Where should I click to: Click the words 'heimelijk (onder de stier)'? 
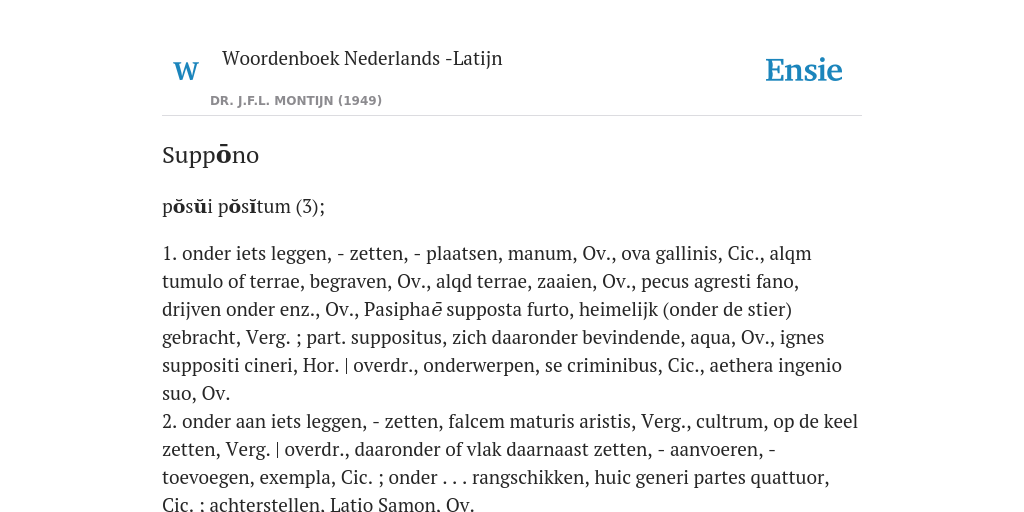pyautogui.click(x=685, y=310)
